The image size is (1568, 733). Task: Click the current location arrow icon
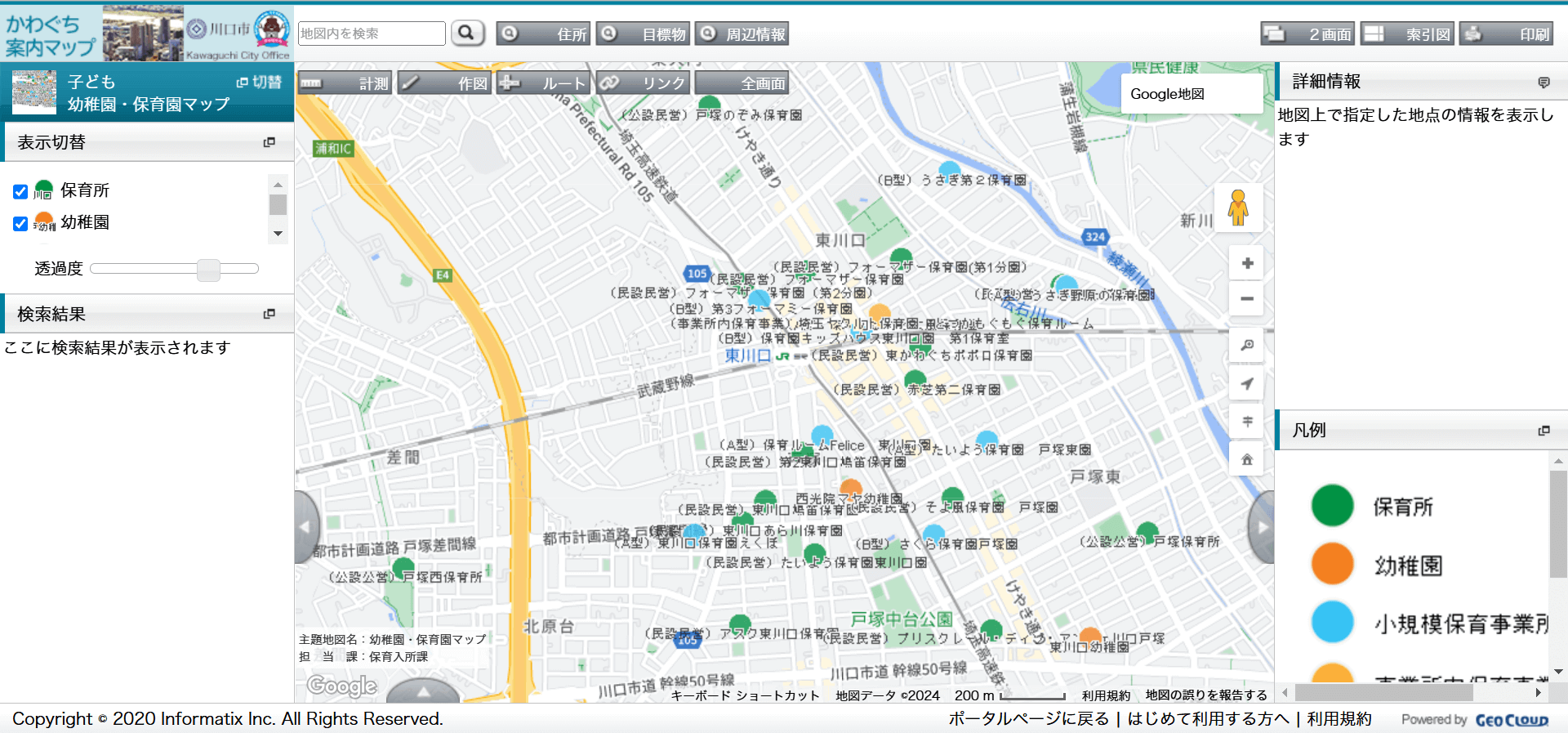point(1247,383)
